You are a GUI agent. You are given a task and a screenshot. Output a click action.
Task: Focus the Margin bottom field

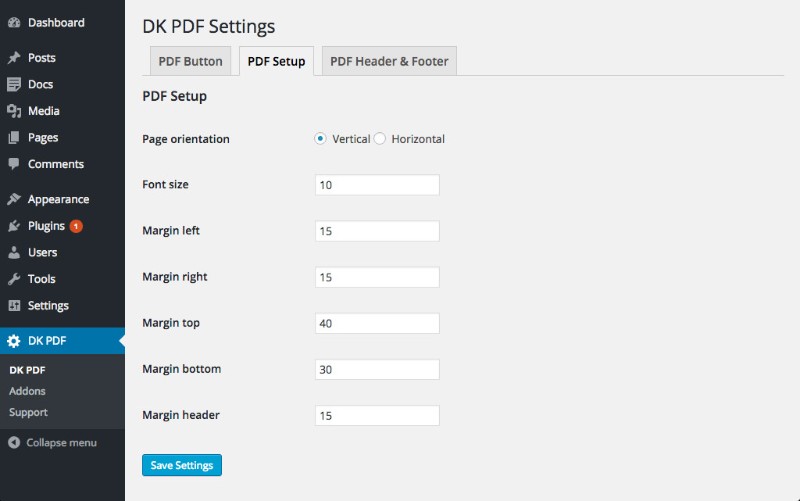377,369
